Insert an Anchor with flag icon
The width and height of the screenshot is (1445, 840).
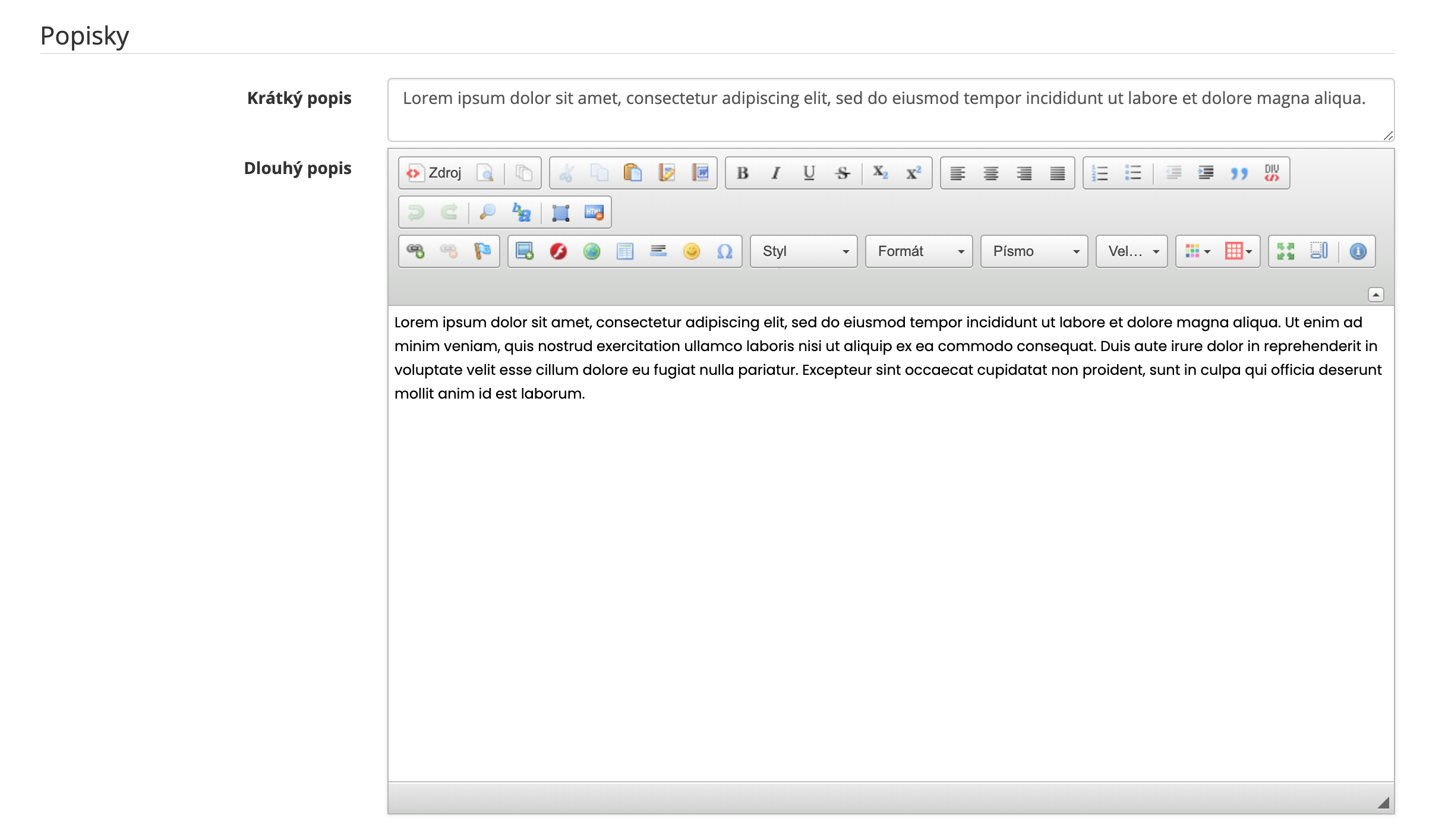click(x=482, y=251)
